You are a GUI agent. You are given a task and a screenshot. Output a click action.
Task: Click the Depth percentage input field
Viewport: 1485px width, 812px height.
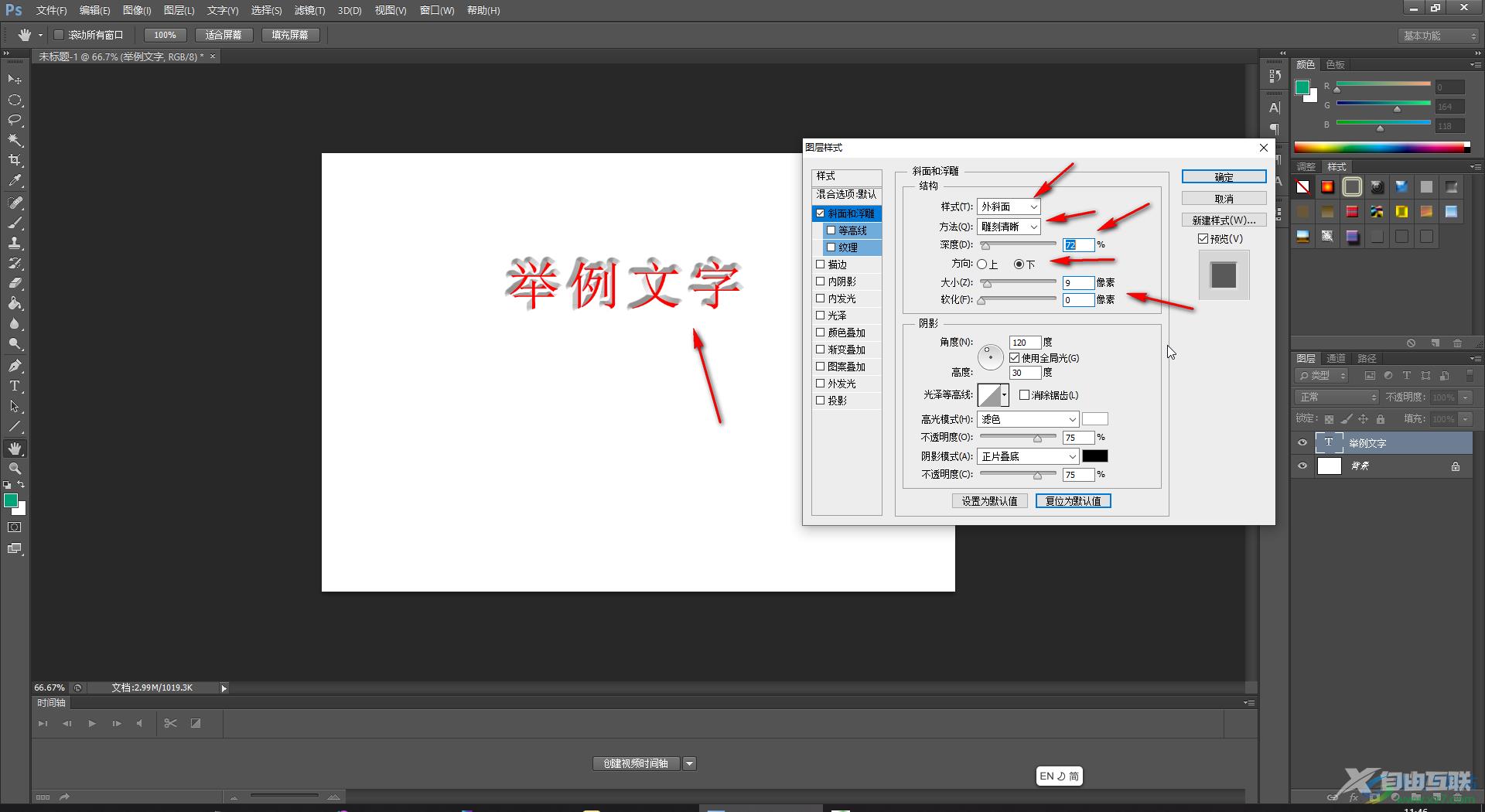pos(1078,244)
